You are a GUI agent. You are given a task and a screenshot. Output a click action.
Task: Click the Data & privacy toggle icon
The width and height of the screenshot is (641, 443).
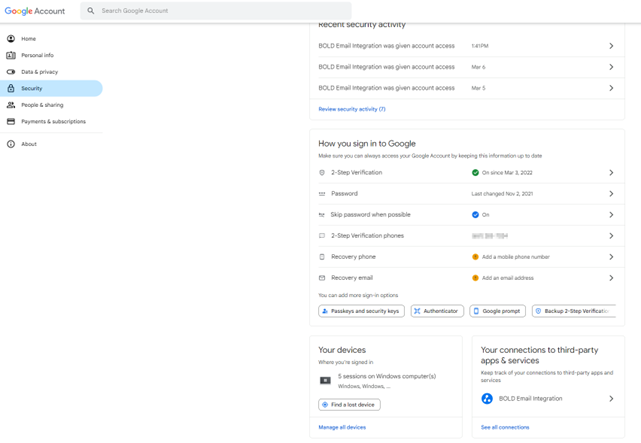(x=11, y=72)
